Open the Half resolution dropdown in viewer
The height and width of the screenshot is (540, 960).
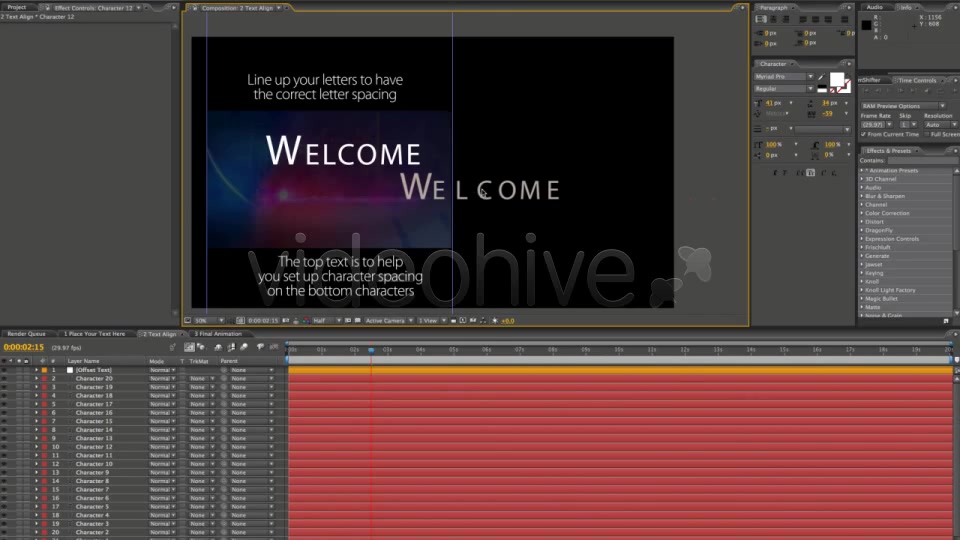(x=327, y=321)
